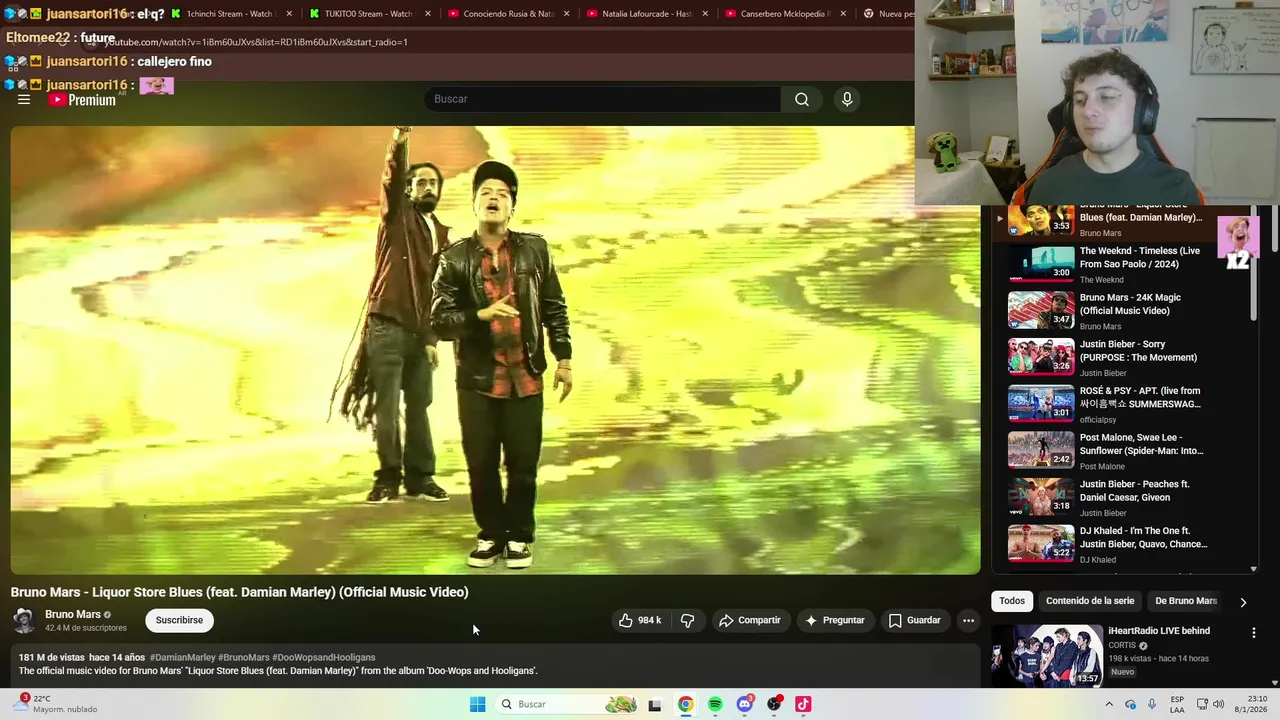The width and height of the screenshot is (1280, 720).
Task: Open Discord from taskbar
Action: pos(744,704)
